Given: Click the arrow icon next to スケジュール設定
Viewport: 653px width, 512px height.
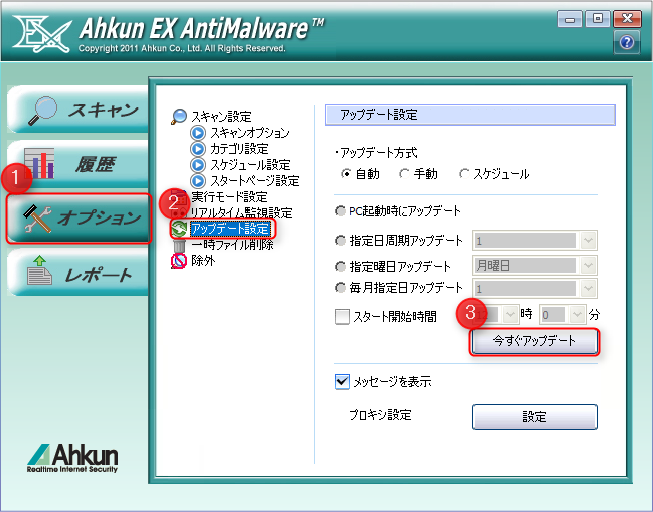Looking at the screenshot, I should click(x=198, y=165).
